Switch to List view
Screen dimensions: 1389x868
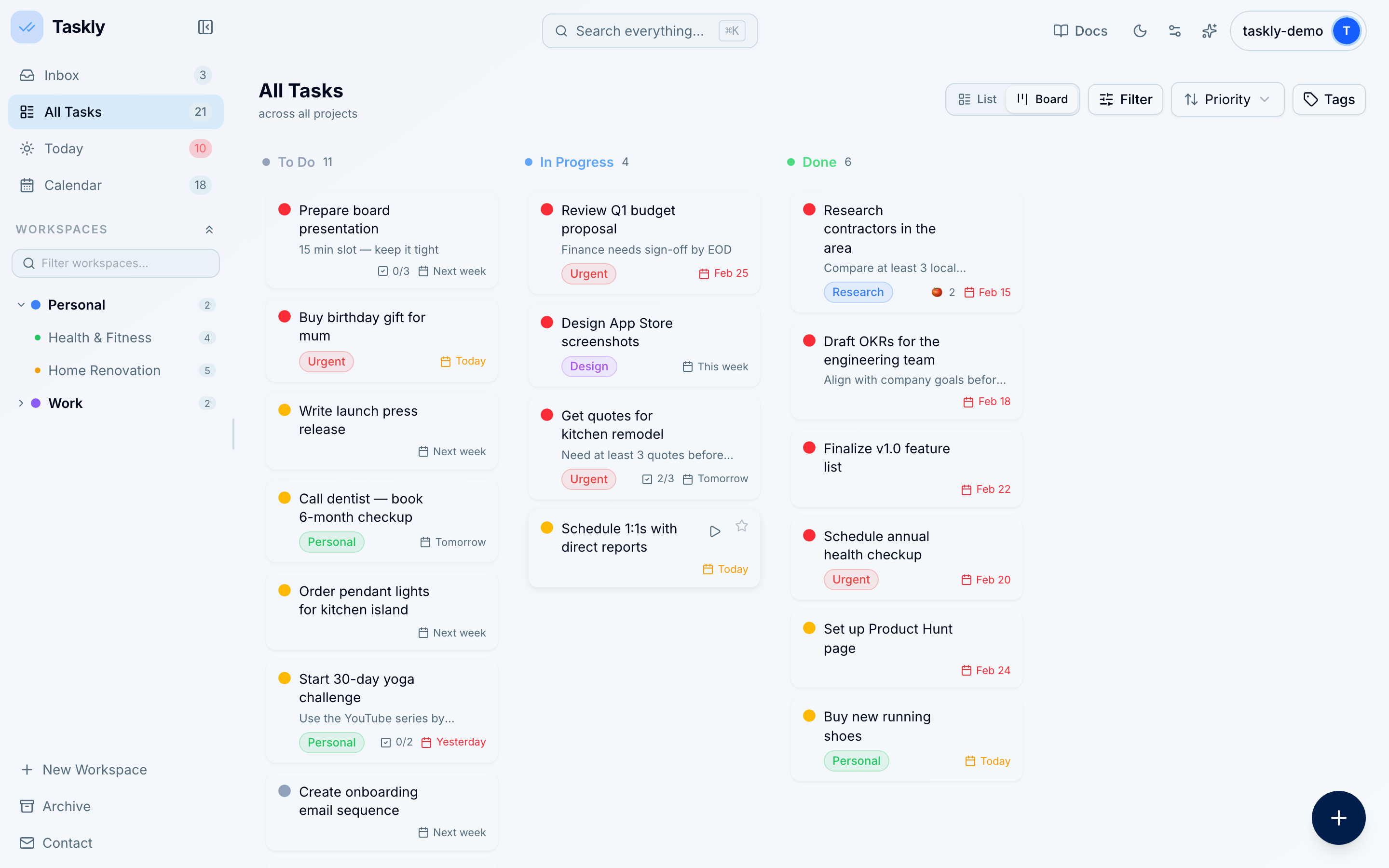[x=978, y=99]
